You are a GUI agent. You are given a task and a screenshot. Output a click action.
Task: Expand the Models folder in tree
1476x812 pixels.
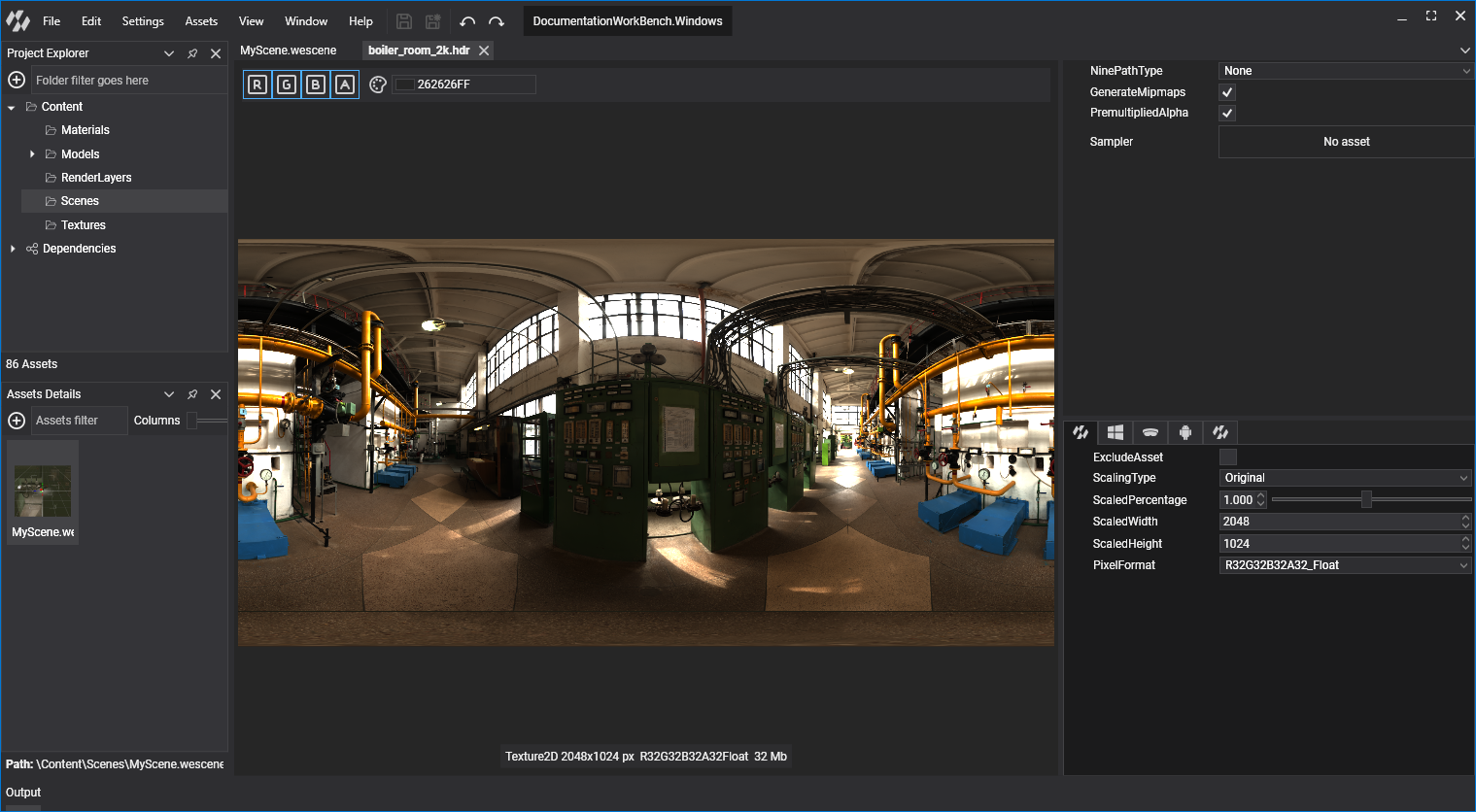pyautogui.click(x=32, y=154)
